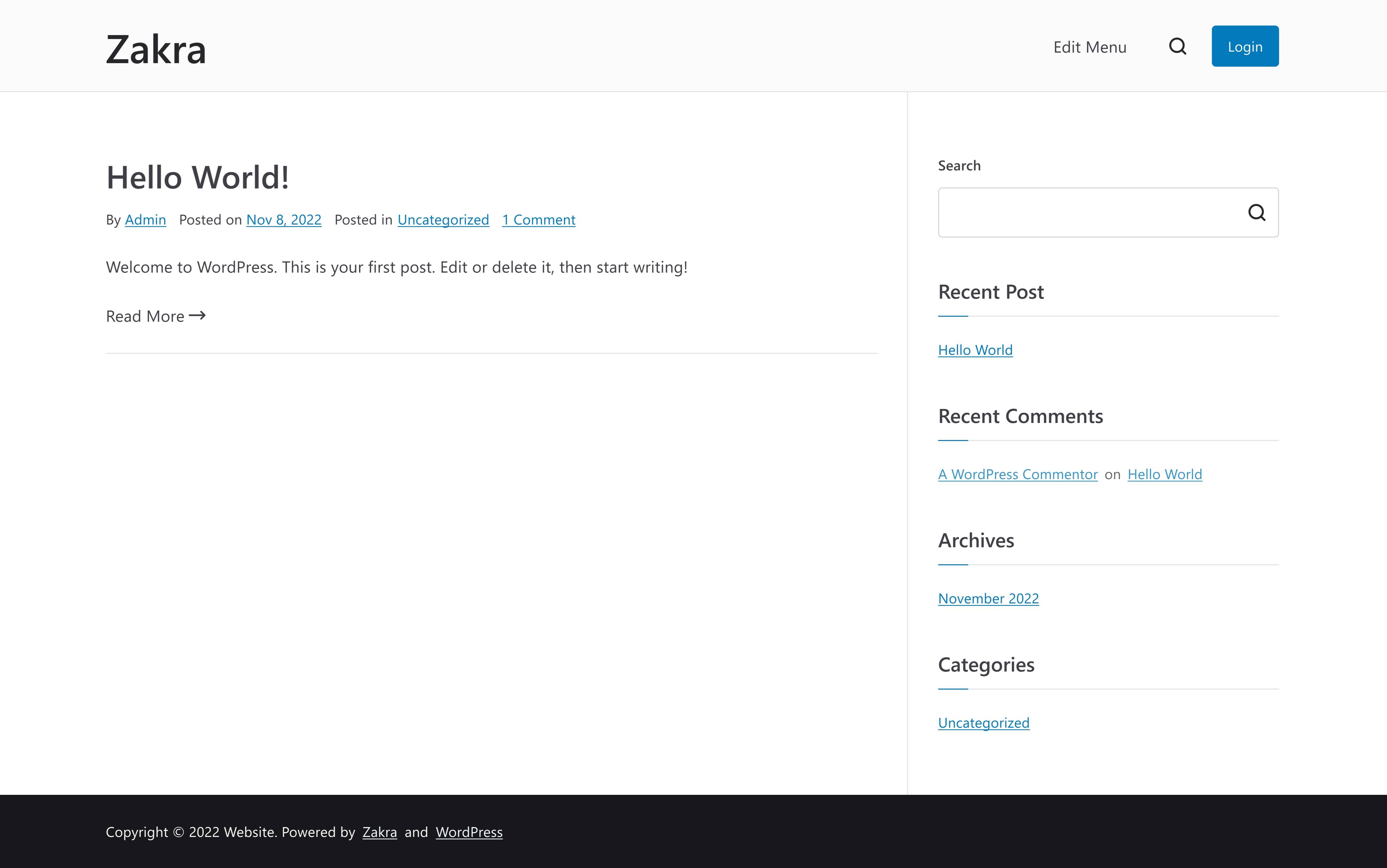The height and width of the screenshot is (868, 1387).
Task: Select the Categories widget heading
Action: [x=986, y=665]
